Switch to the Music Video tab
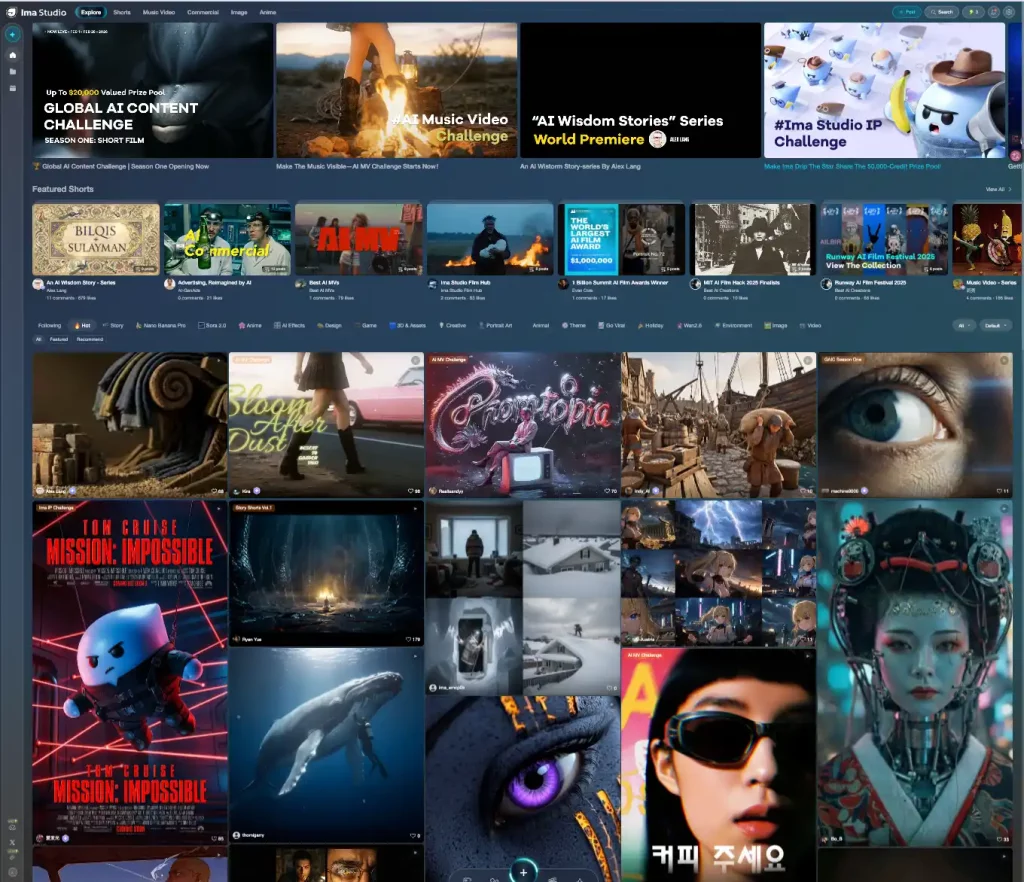This screenshot has width=1024, height=882. click(159, 12)
